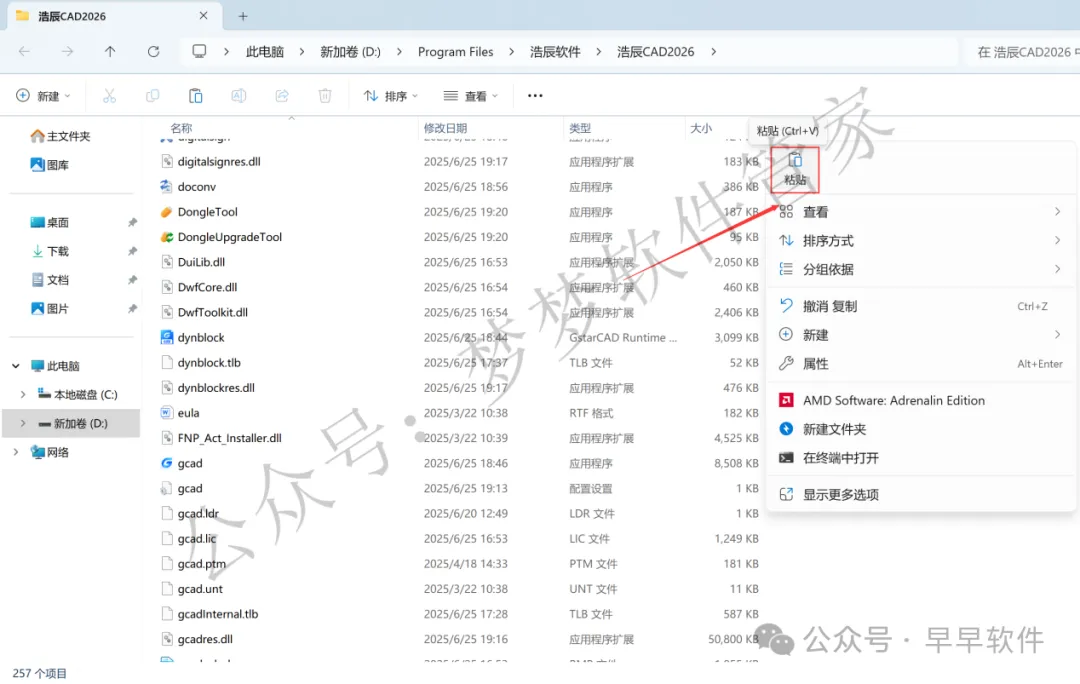Open a new tab with plus button
1080x684 pixels.
click(242, 16)
